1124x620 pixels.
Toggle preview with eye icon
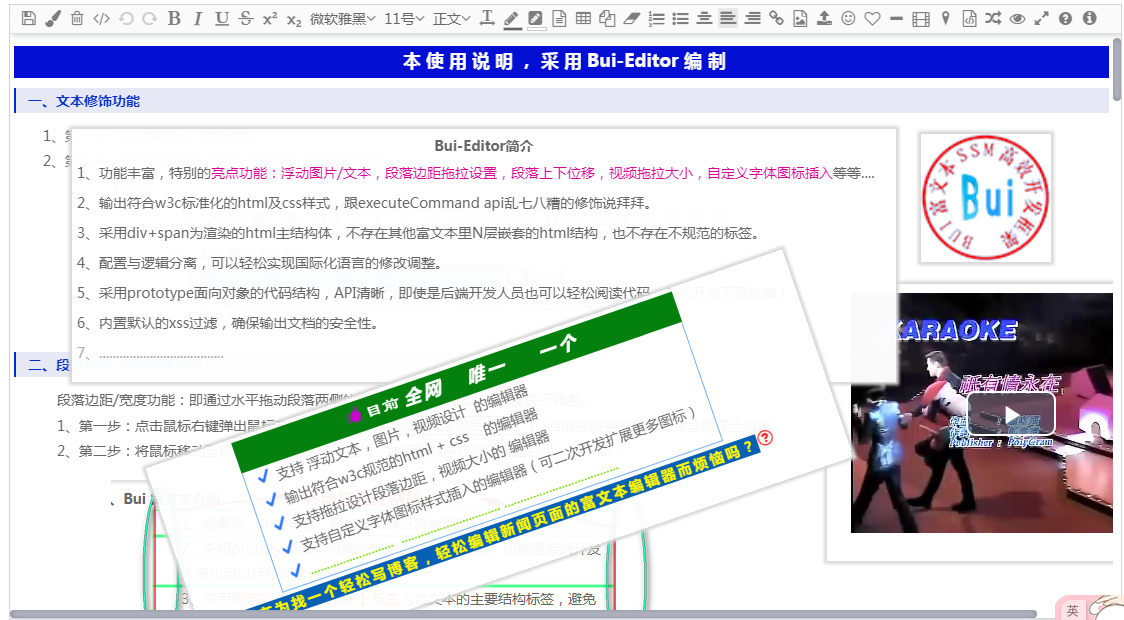click(x=1017, y=19)
